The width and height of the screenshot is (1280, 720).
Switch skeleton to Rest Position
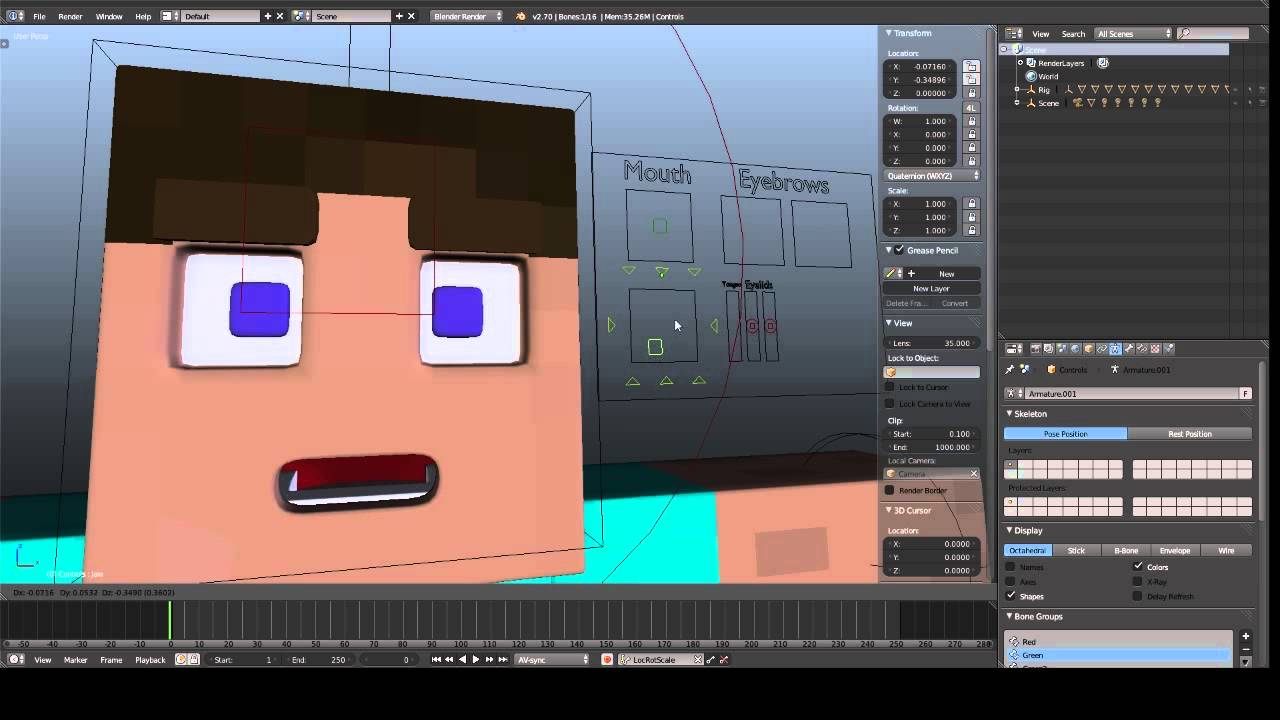[1190, 434]
